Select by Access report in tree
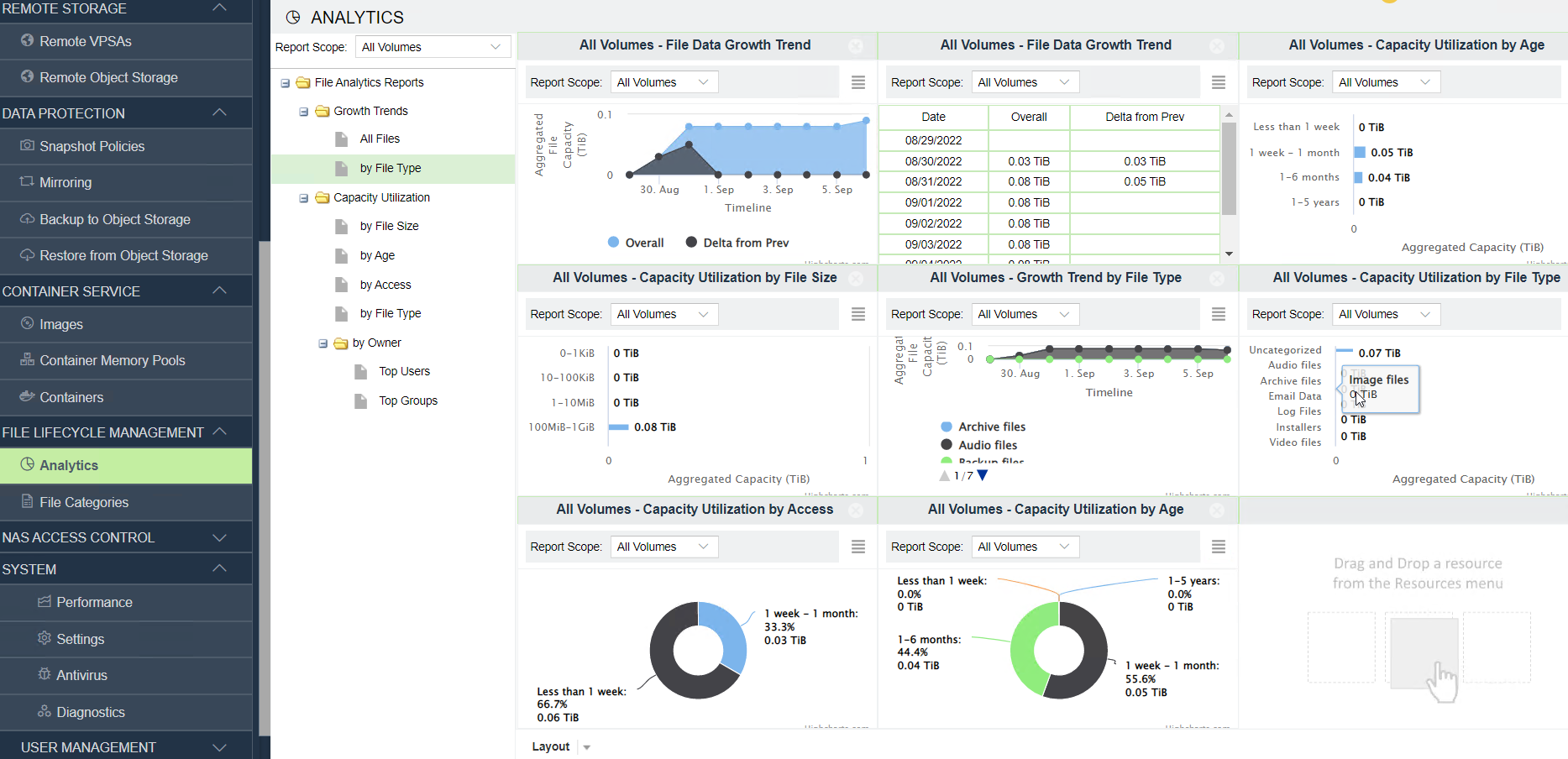This screenshot has height=759, width=1568. (385, 285)
